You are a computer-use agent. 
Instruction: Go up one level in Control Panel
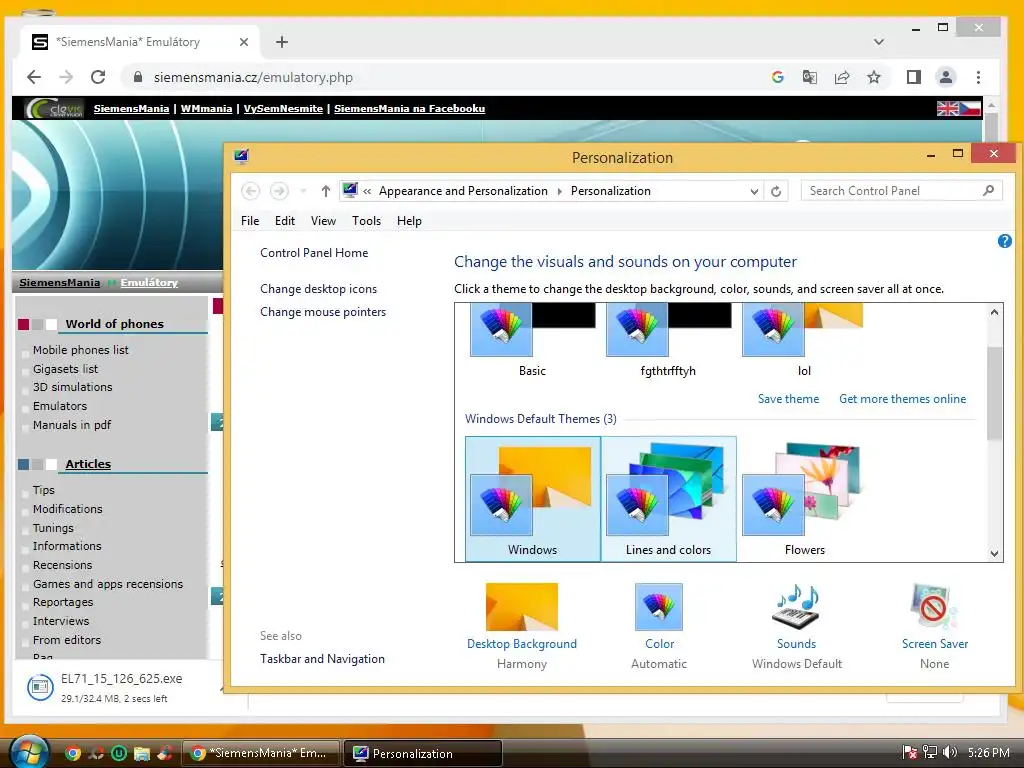(325, 191)
